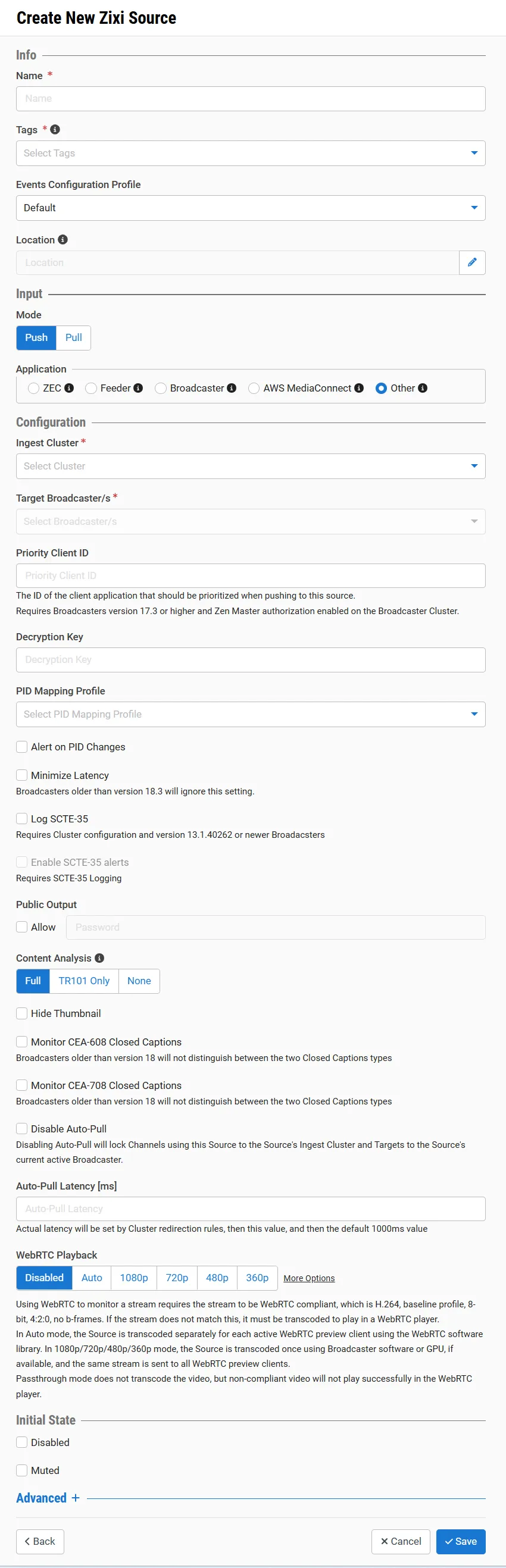Enable Alert on PID Changes checkbox
The width and height of the screenshot is (506, 1568).
[22, 747]
